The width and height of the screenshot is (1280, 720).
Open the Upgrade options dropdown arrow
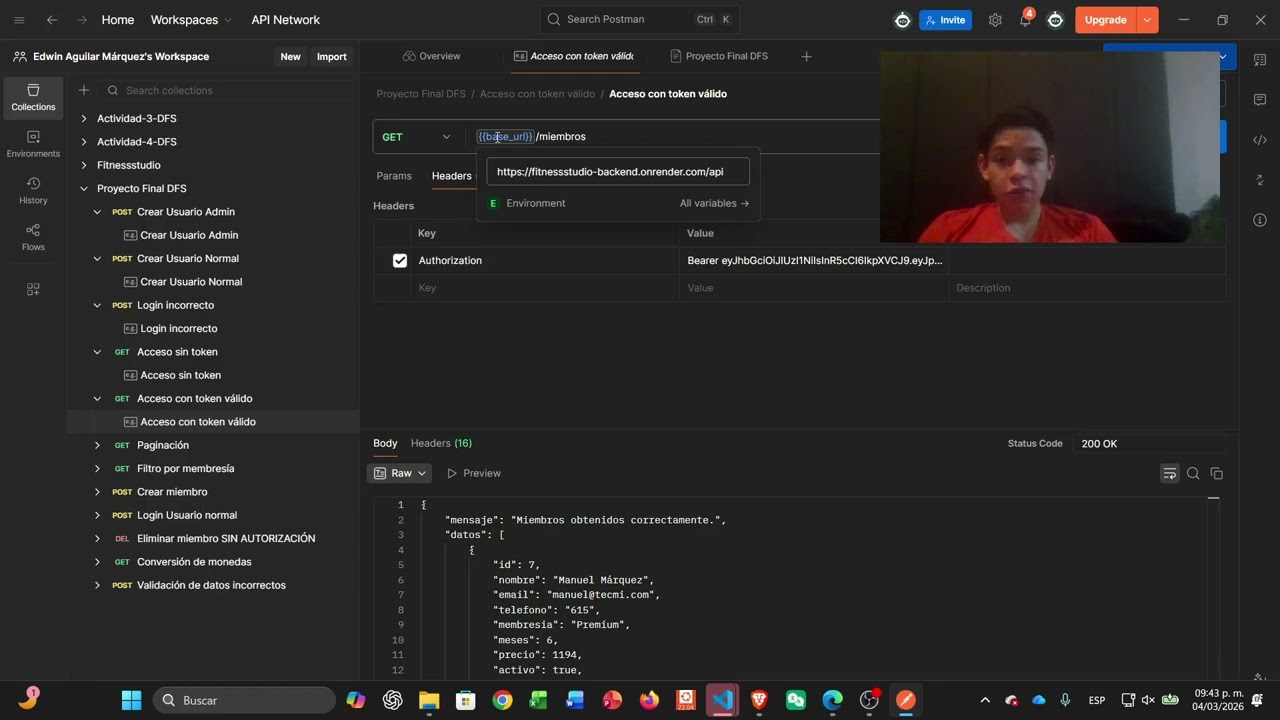[1148, 20]
